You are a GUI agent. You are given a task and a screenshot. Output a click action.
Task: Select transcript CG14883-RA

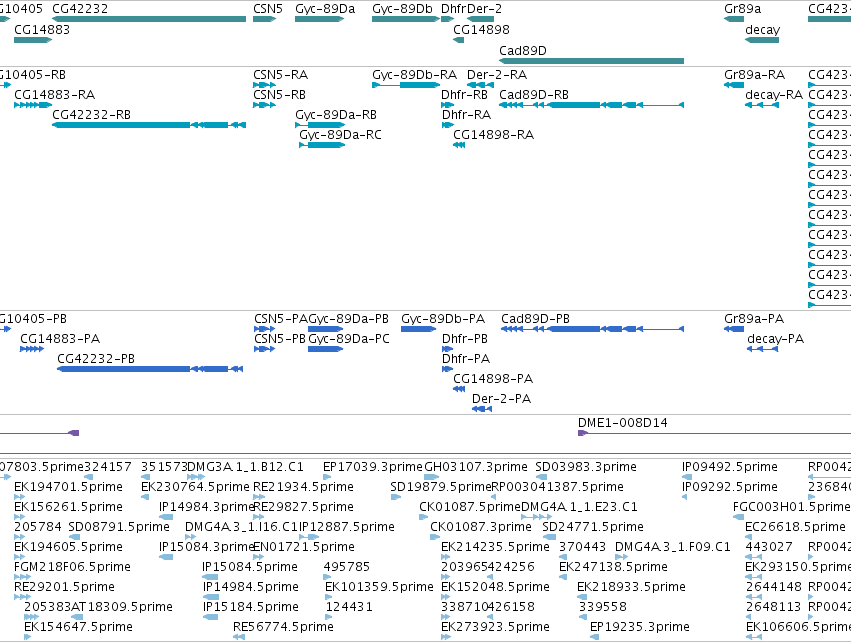coord(33,105)
